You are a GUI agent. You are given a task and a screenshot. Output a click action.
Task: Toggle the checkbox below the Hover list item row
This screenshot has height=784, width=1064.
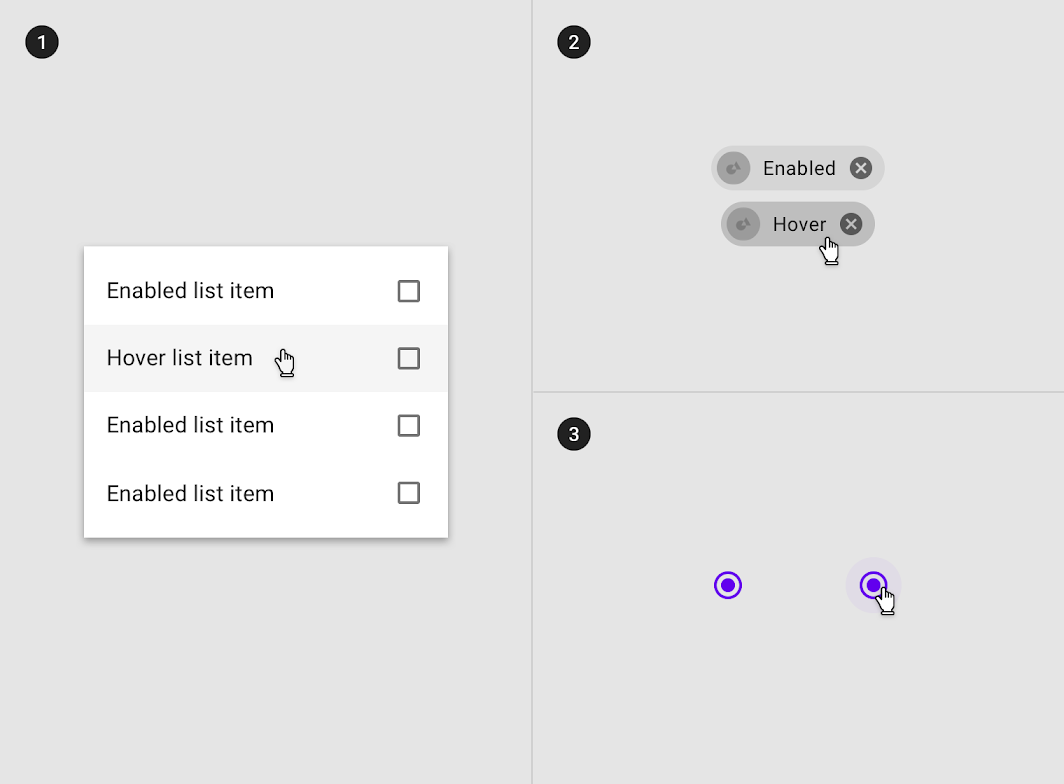(408, 426)
